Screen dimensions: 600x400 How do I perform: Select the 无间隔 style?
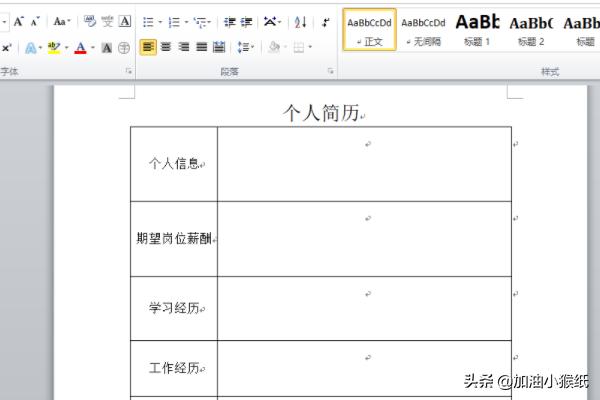[423, 29]
